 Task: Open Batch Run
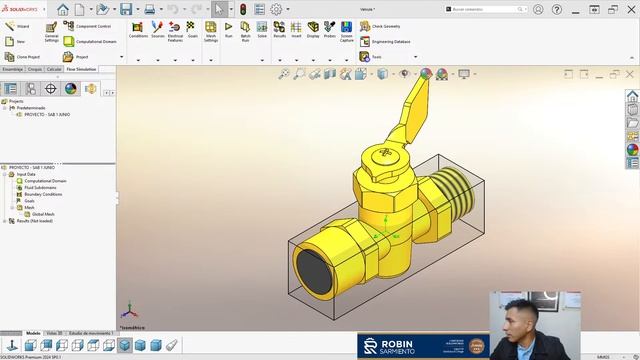pyautogui.click(x=245, y=32)
